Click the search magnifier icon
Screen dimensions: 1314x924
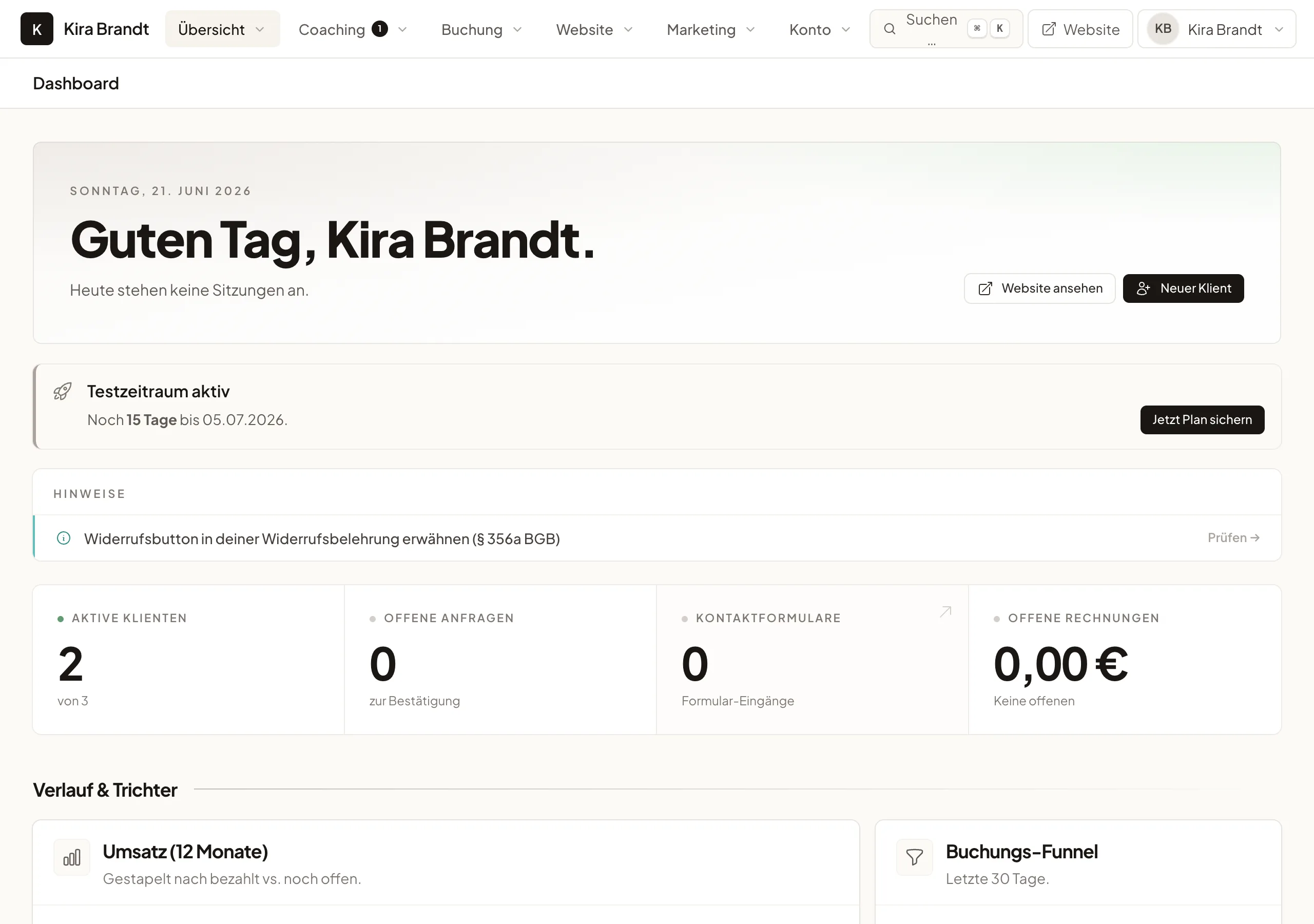click(890, 29)
